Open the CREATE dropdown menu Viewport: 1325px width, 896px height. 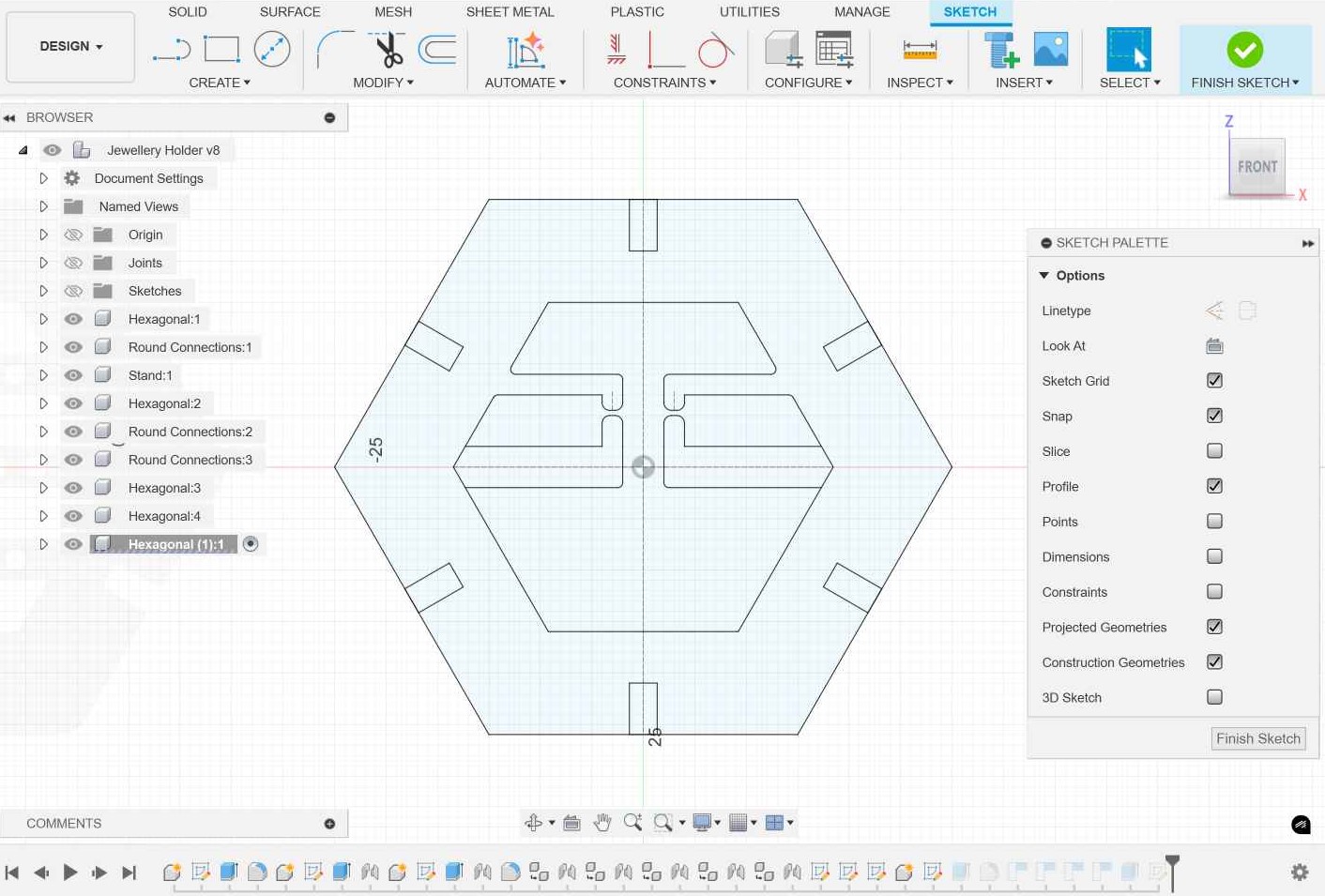point(220,83)
